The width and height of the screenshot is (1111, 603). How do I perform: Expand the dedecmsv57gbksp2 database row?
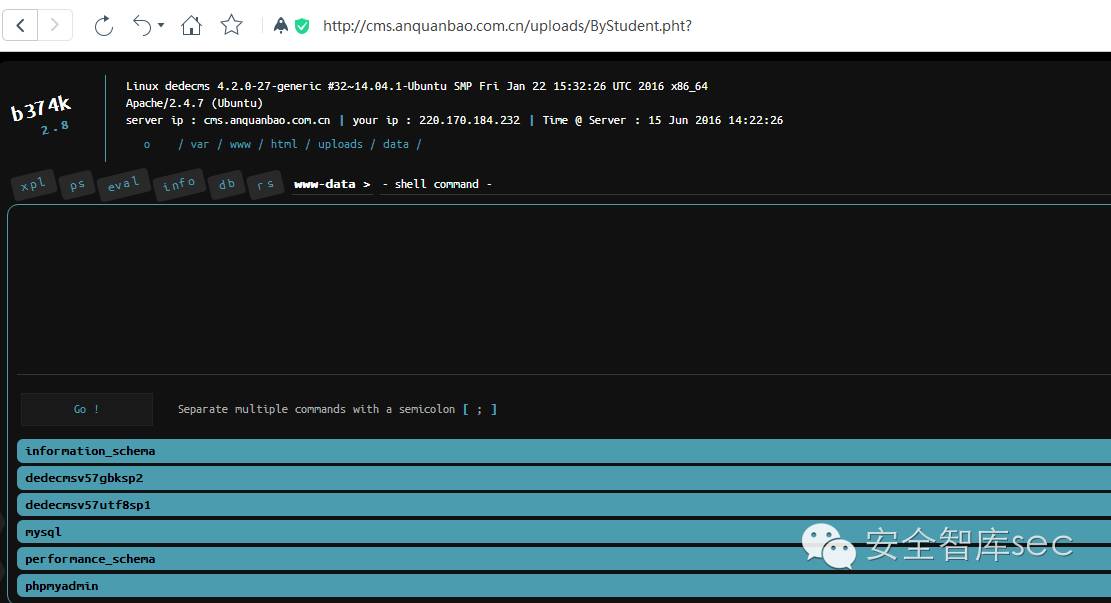(564, 478)
